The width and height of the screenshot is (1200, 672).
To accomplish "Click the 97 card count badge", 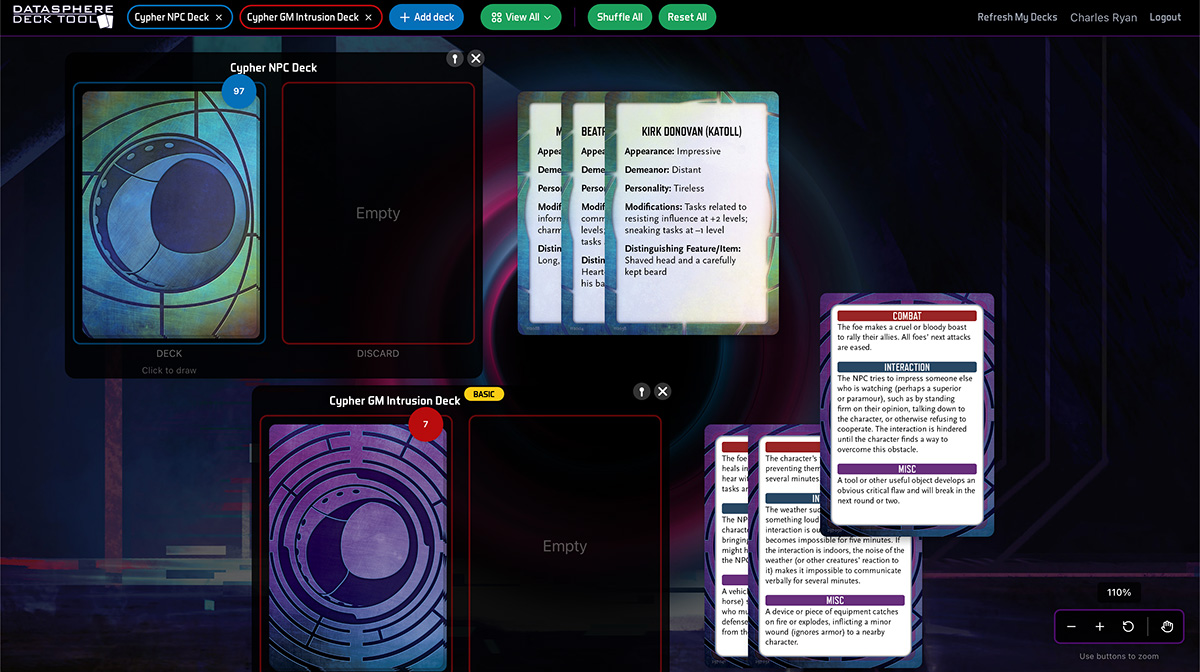I will click(x=239, y=91).
